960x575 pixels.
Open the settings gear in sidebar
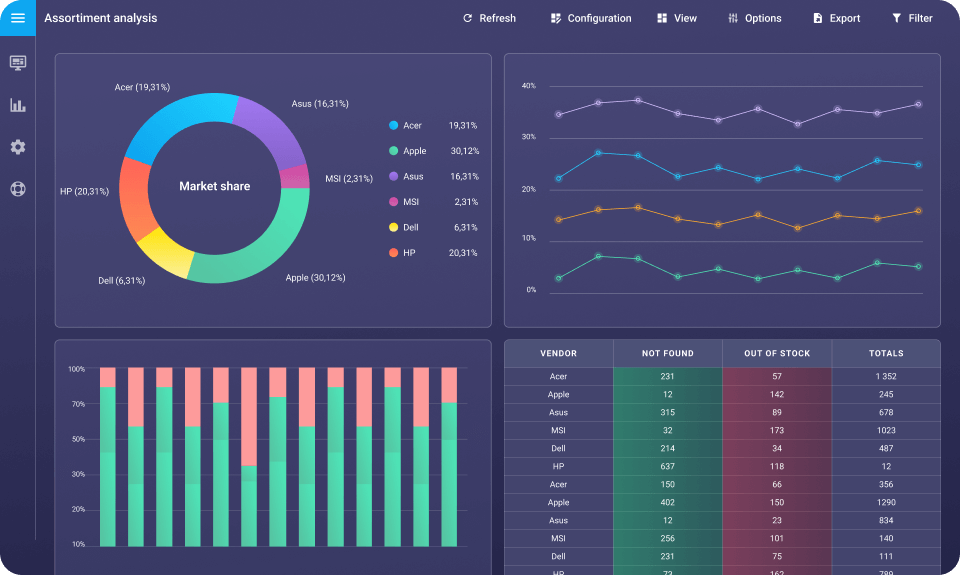pos(18,147)
